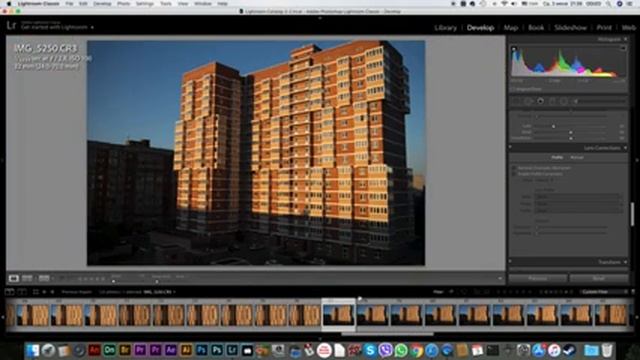Turn filters on or off switch

coord(633,292)
